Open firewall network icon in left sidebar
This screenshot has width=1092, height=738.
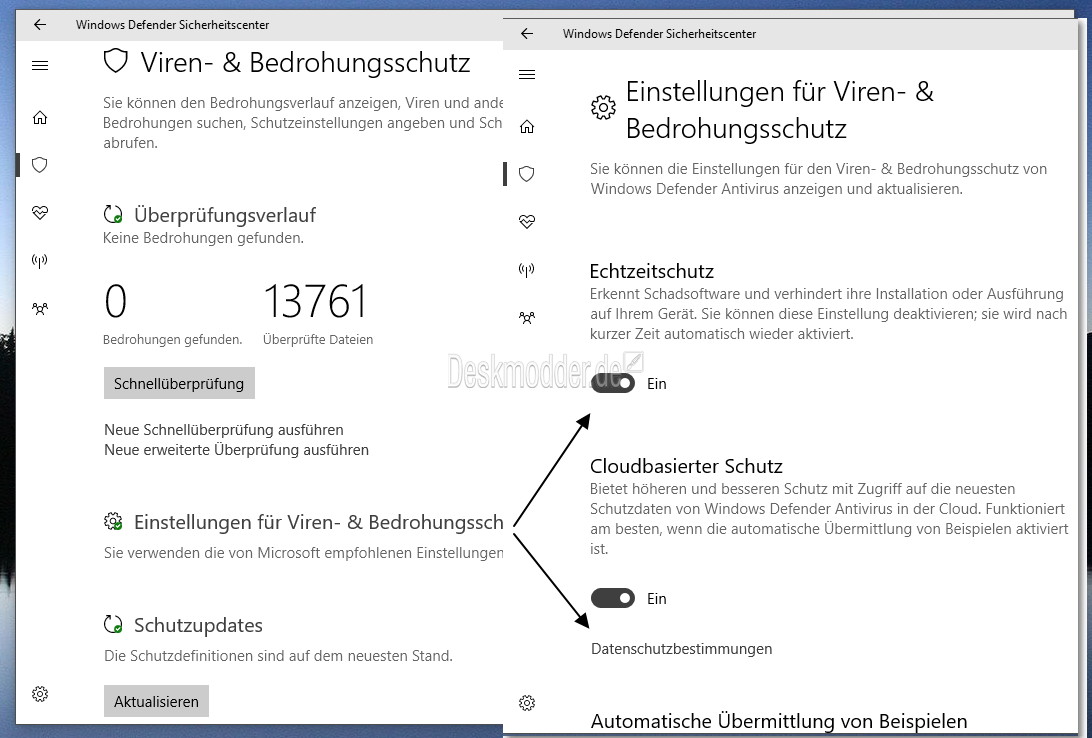click(40, 261)
